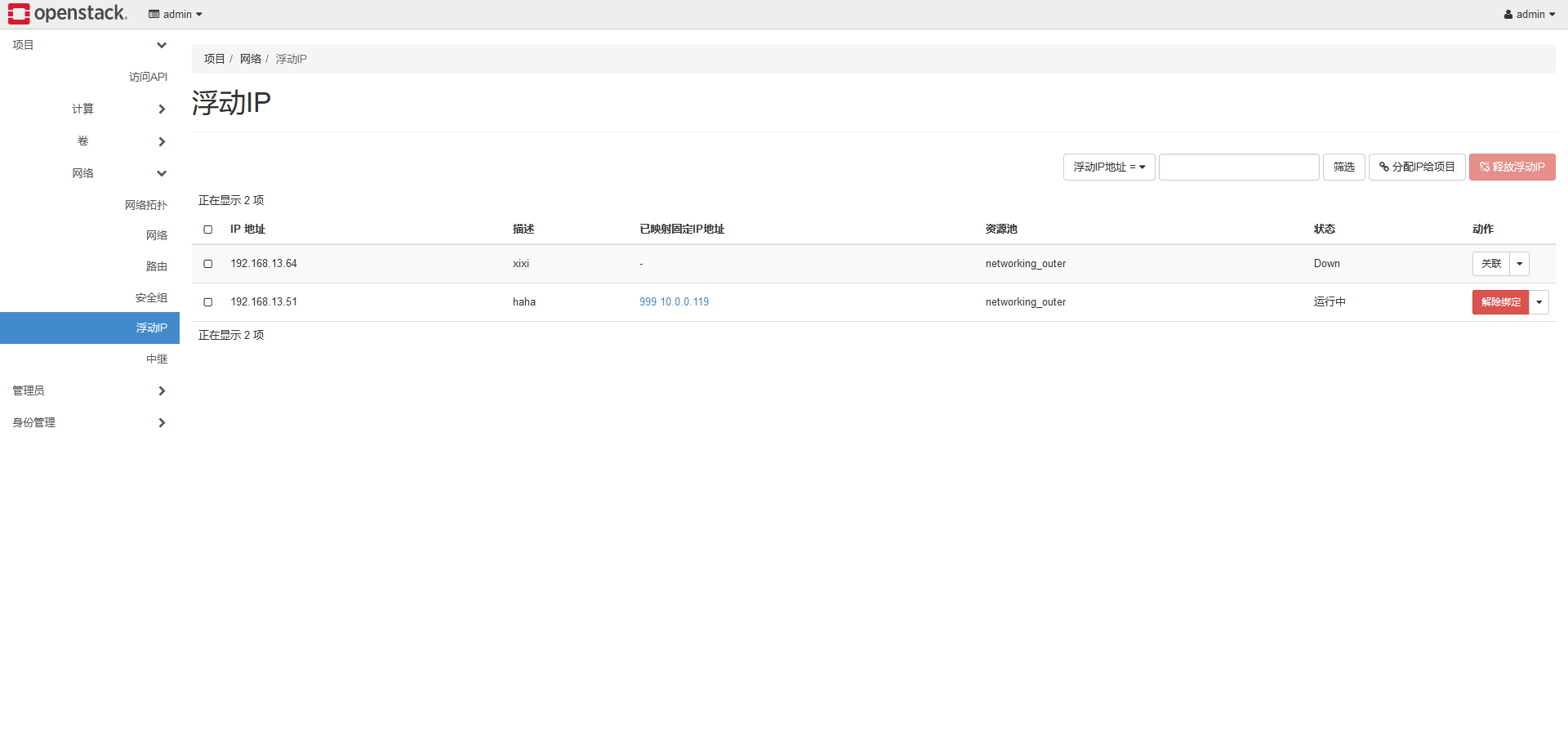This screenshot has width=1568, height=745.
Task: Click the OpenStack logo icon
Action: point(20,14)
